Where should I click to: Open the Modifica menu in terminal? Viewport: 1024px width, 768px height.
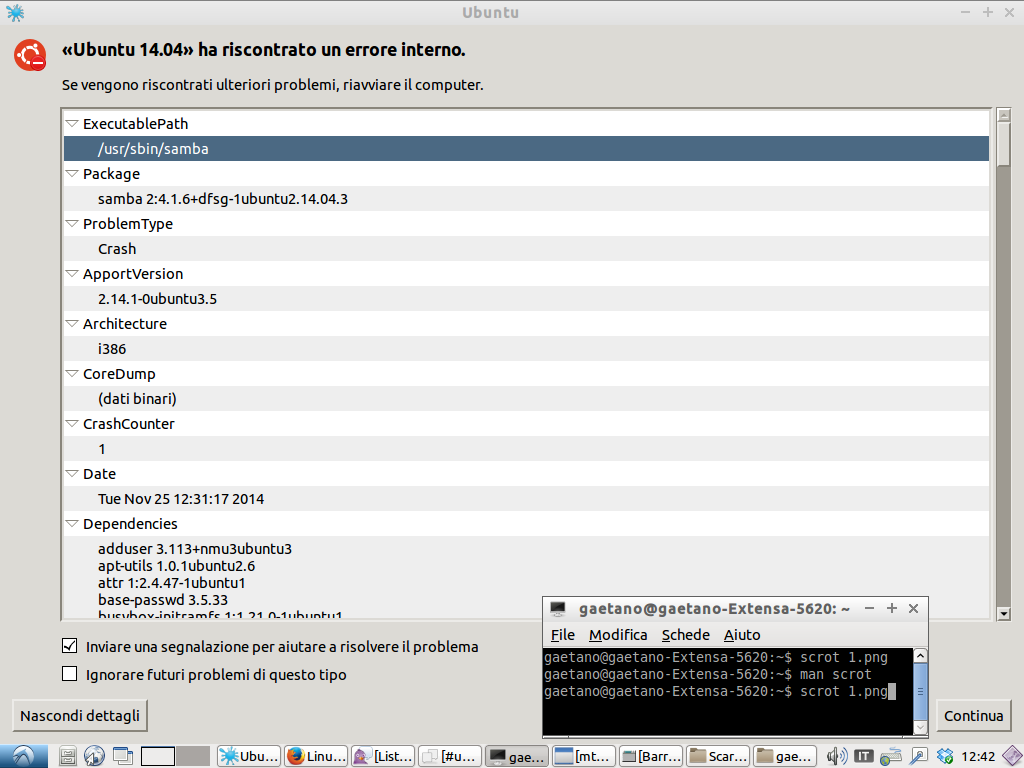pyautogui.click(x=617, y=635)
